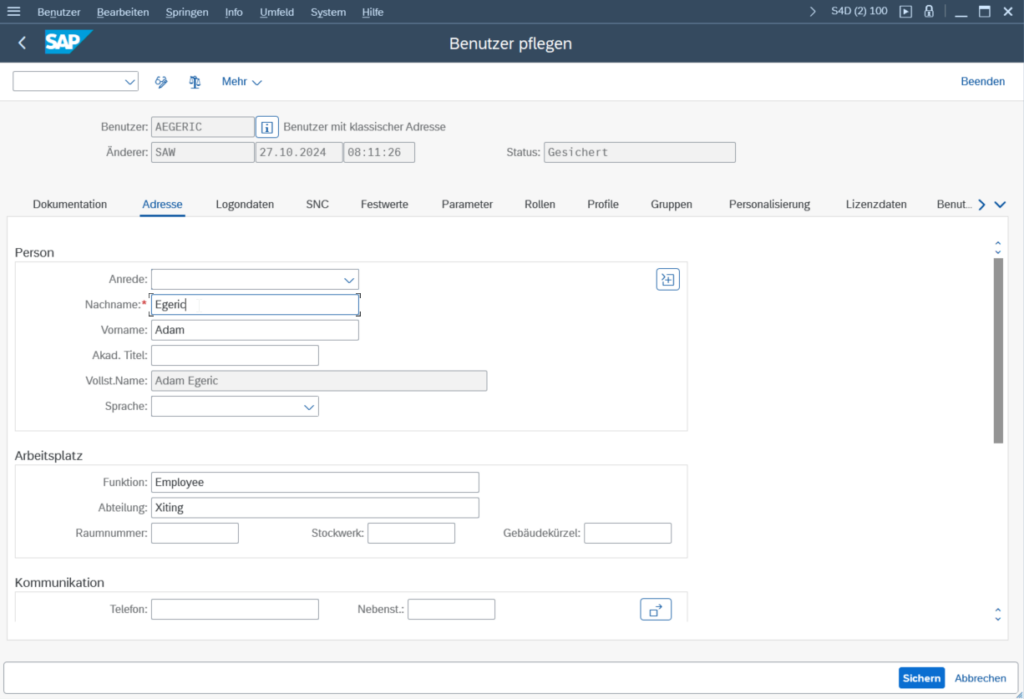Switch to the Rollen tab
The width and height of the screenshot is (1024, 699).
pos(539,204)
